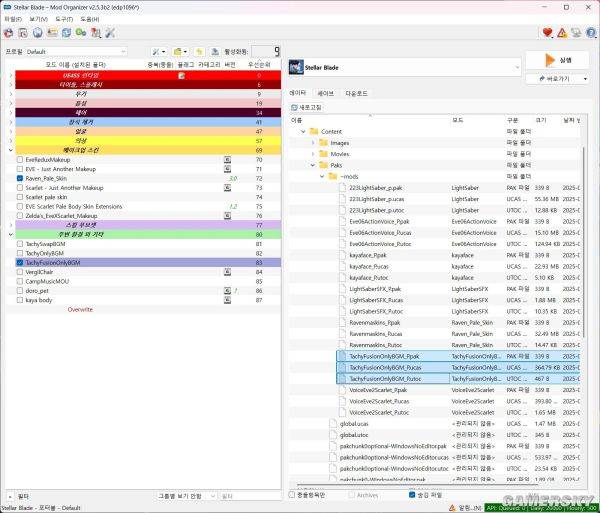This screenshot has height=513, width=600.
Task: Click the file tree vertical scrollbar
Action: 584,242
